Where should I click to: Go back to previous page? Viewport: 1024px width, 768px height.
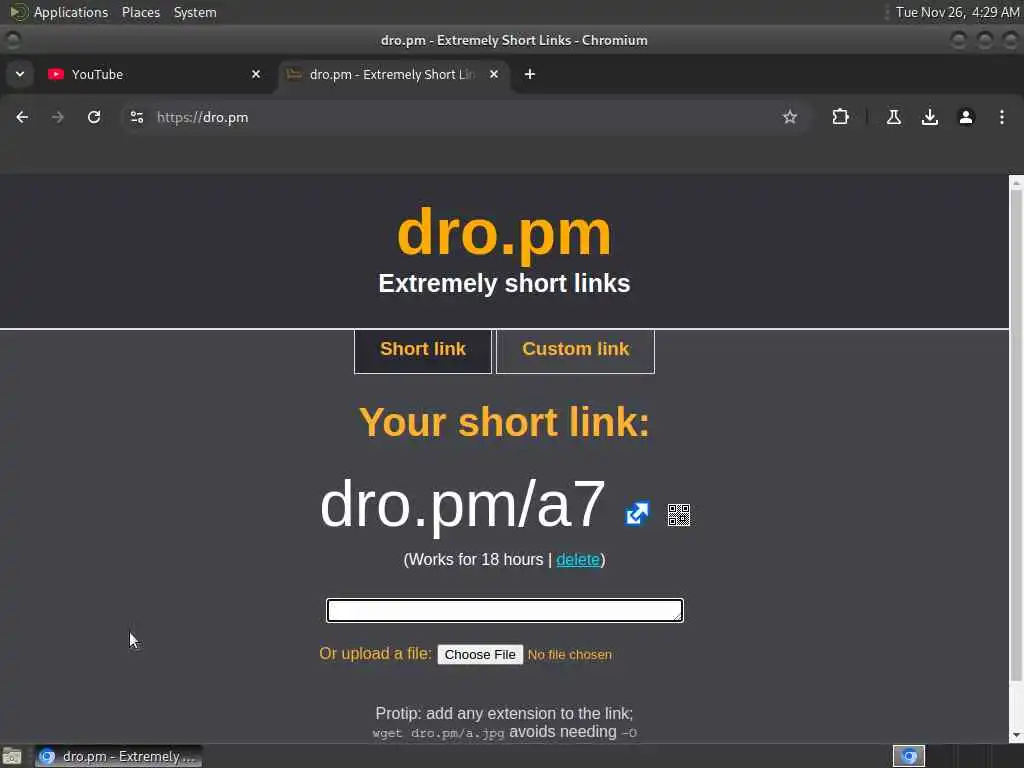22,117
